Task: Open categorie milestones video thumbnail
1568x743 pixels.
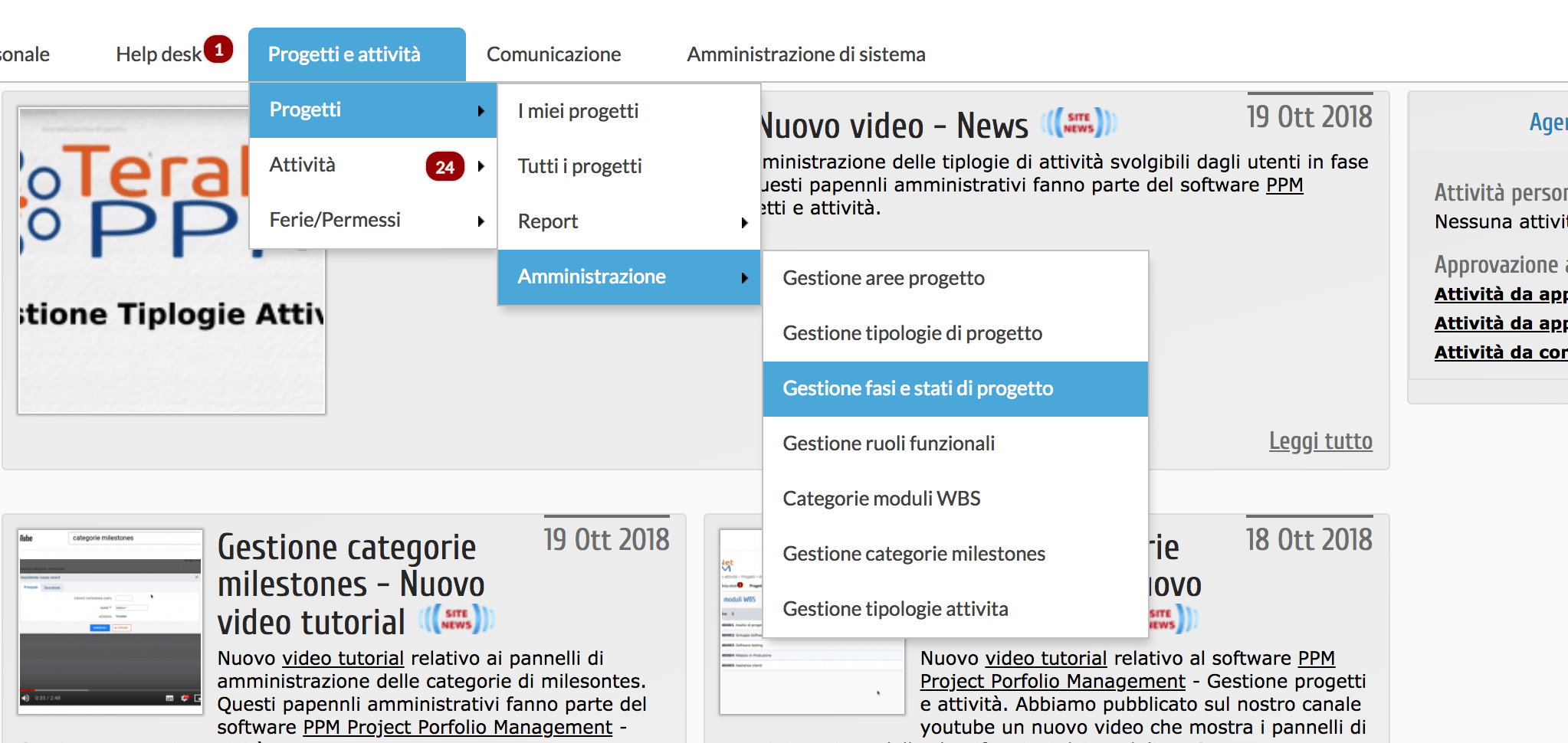Action: point(110,622)
